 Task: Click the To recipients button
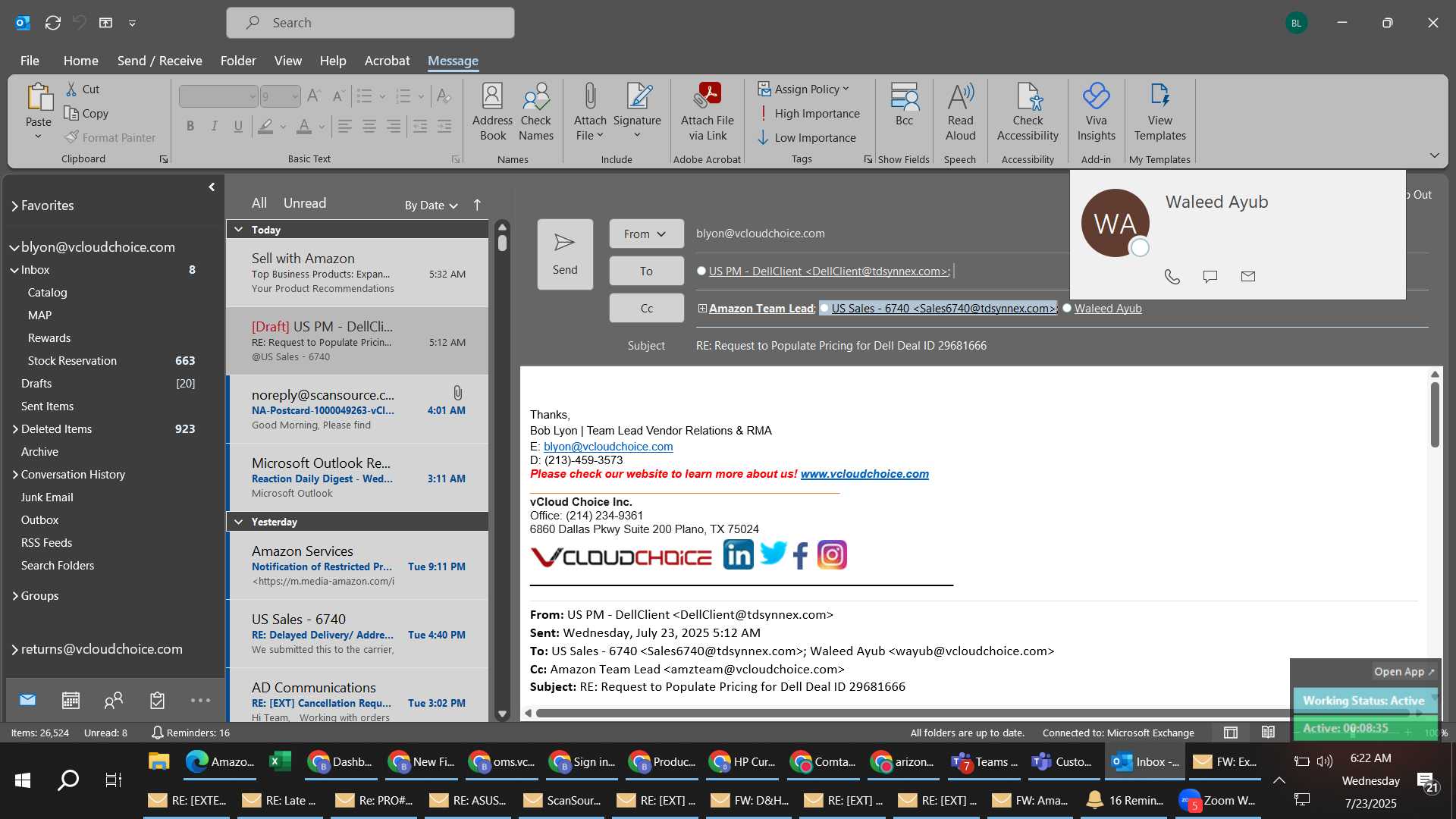coord(646,271)
